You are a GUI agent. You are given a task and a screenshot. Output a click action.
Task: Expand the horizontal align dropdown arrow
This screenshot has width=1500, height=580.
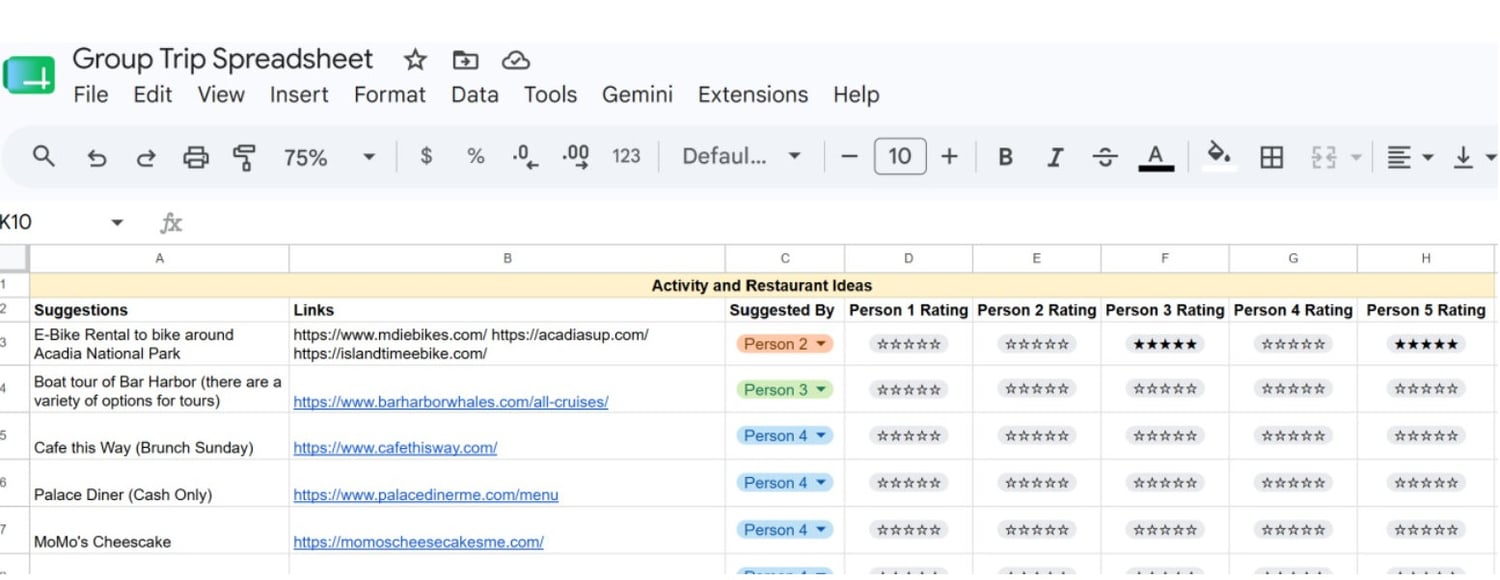(x=1428, y=157)
